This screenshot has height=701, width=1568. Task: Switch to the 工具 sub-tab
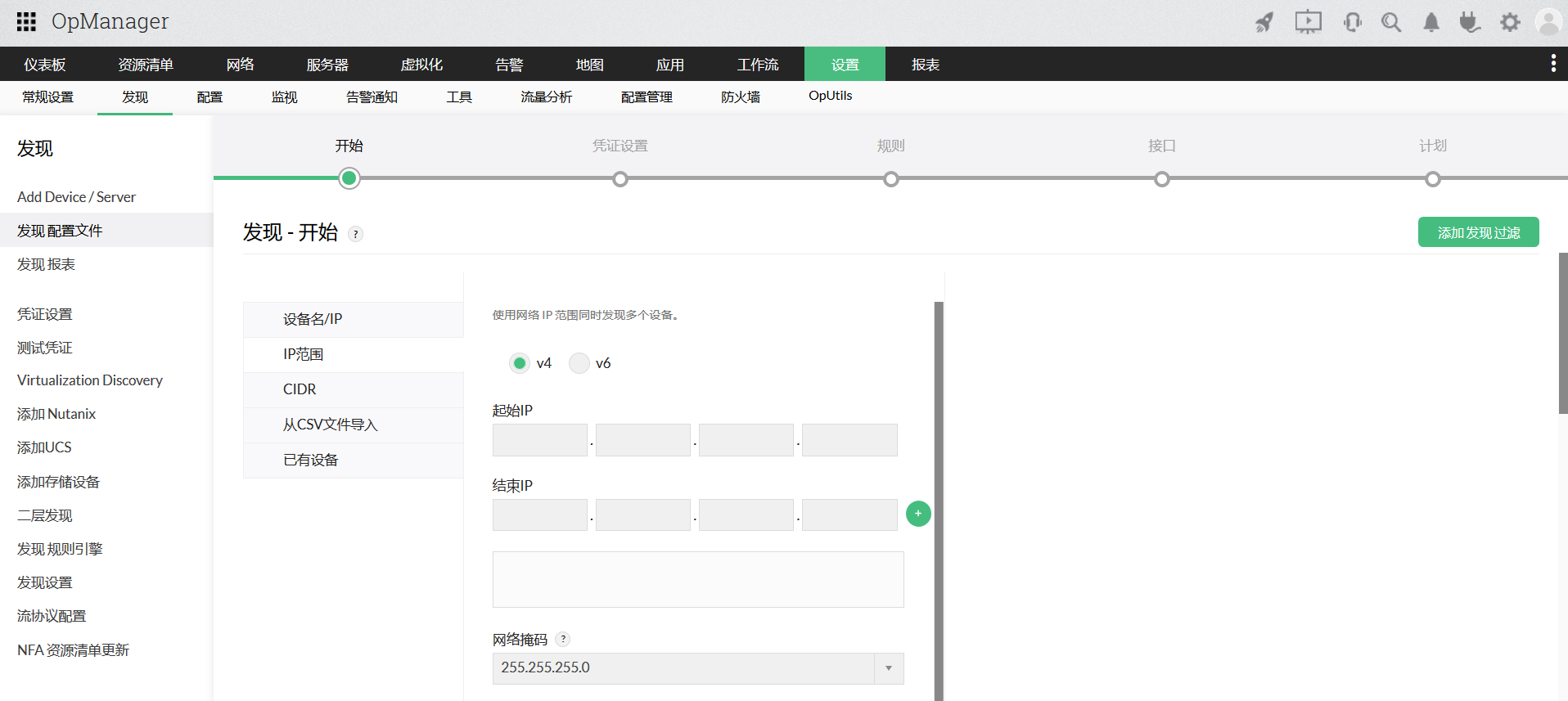click(459, 97)
